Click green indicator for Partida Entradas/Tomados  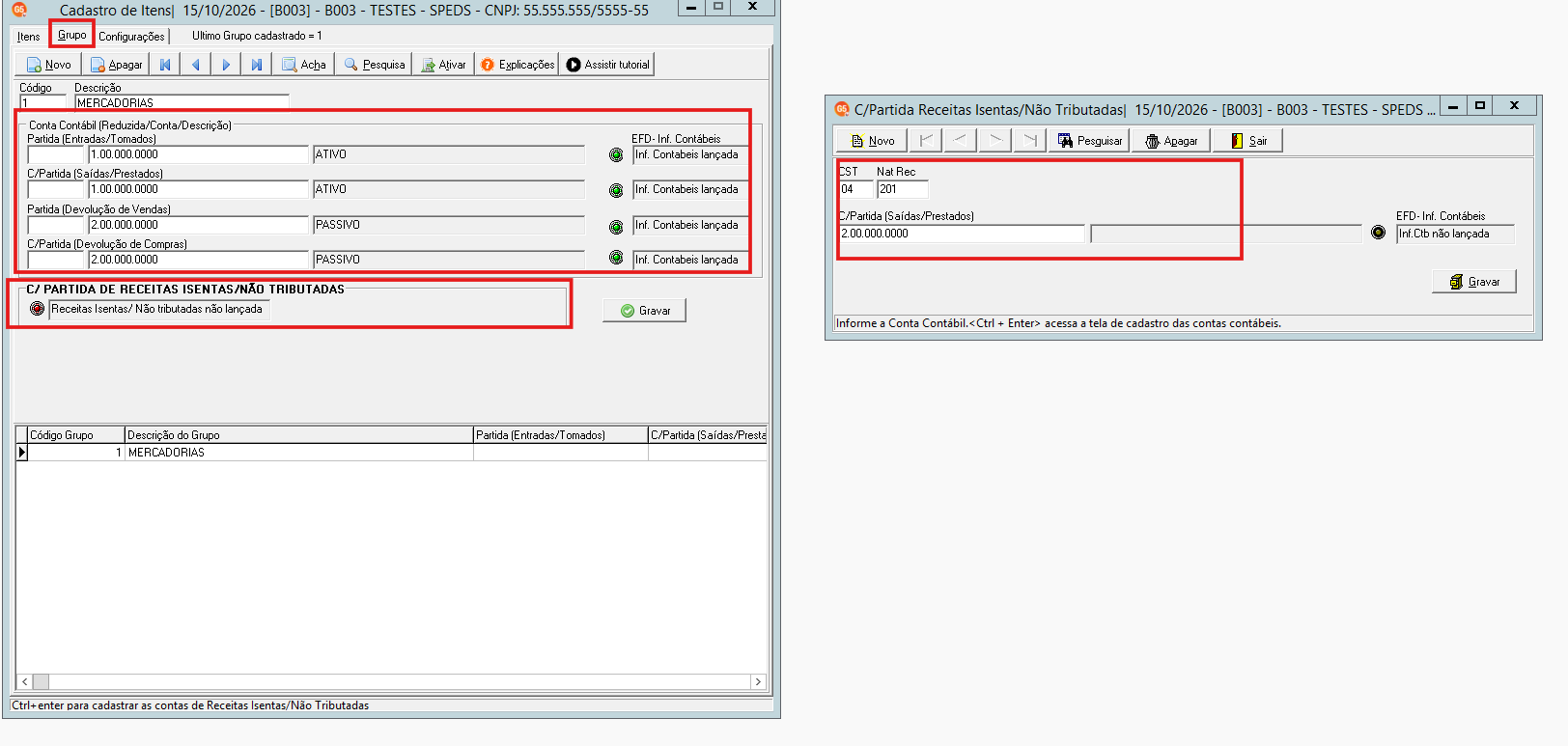[x=616, y=155]
